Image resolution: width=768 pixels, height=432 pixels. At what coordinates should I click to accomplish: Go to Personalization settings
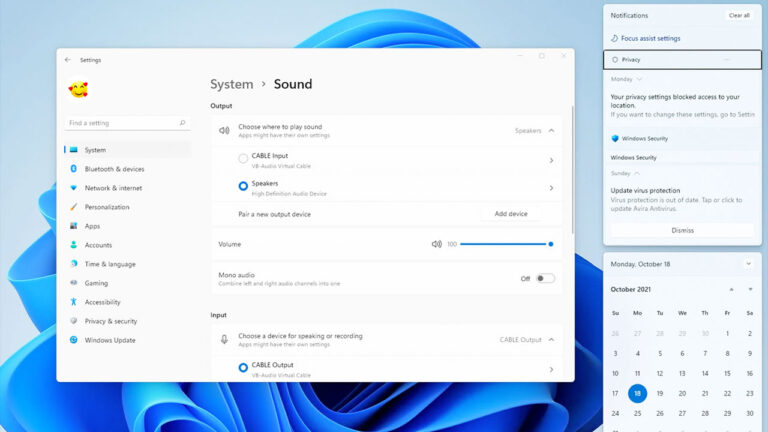pyautogui.click(x=127, y=207)
